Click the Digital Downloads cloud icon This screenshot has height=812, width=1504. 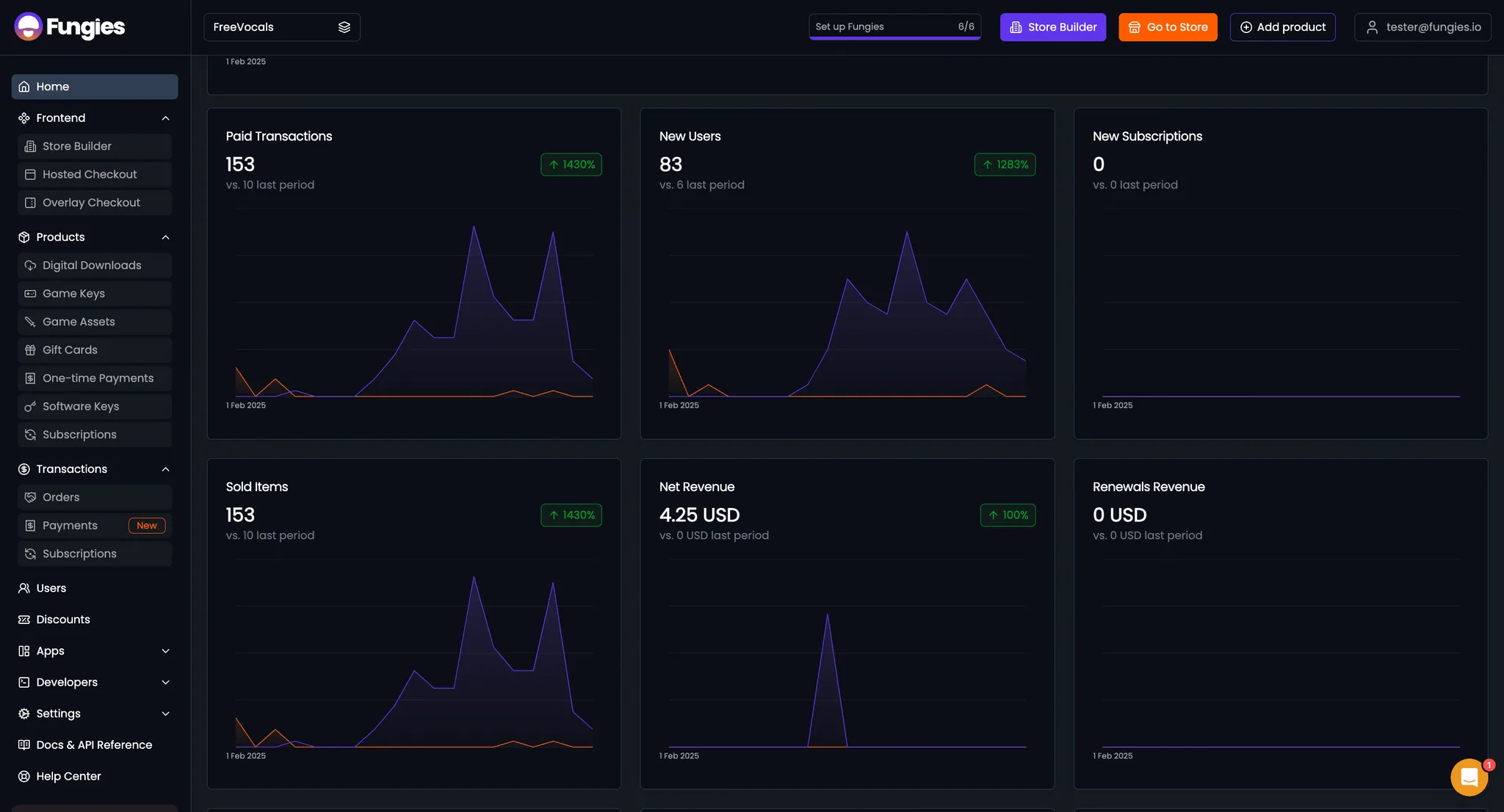tap(30, 266)
